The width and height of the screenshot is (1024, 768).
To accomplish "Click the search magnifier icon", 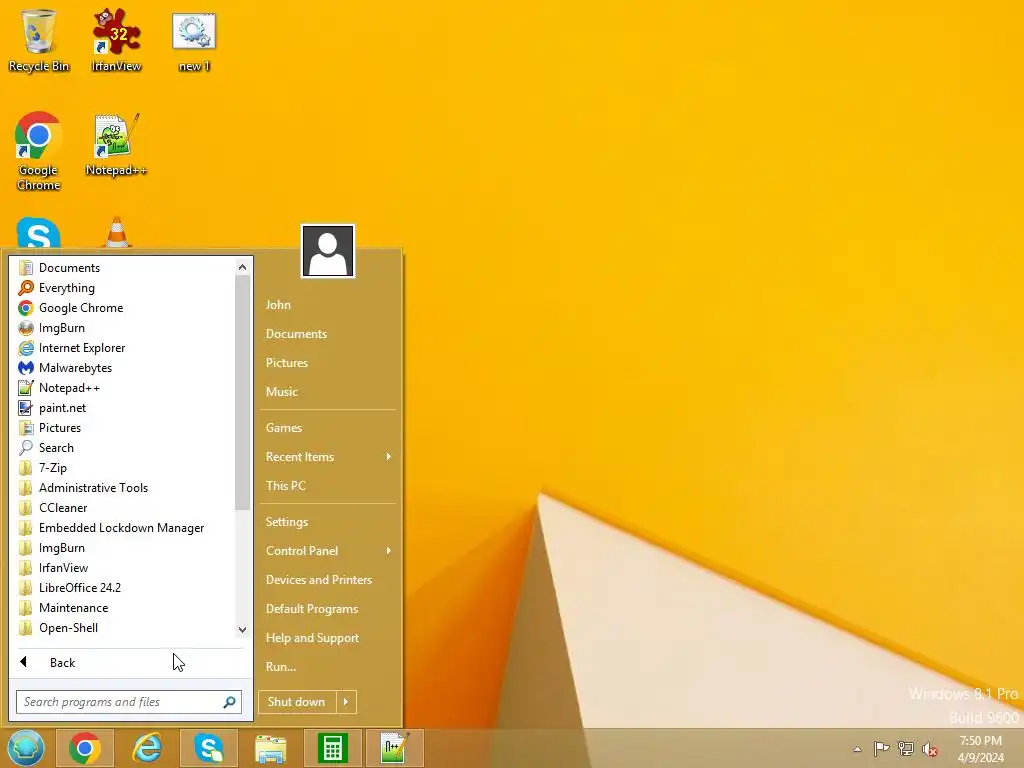I will (x=229, y=702).
